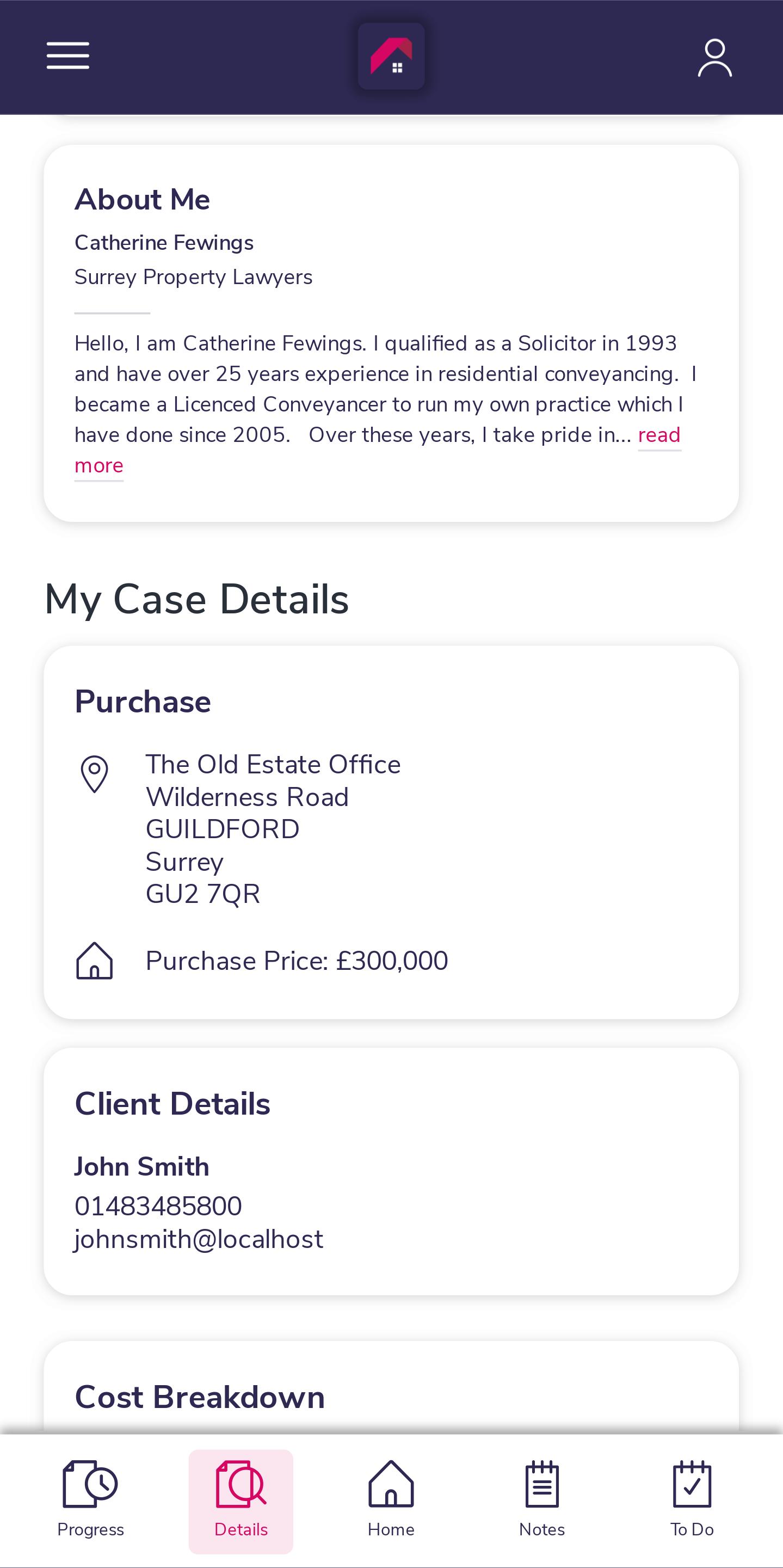Viewport: 783px width, 1568px height.
Task: Open the user profile icon
Action: pos(714,58)
